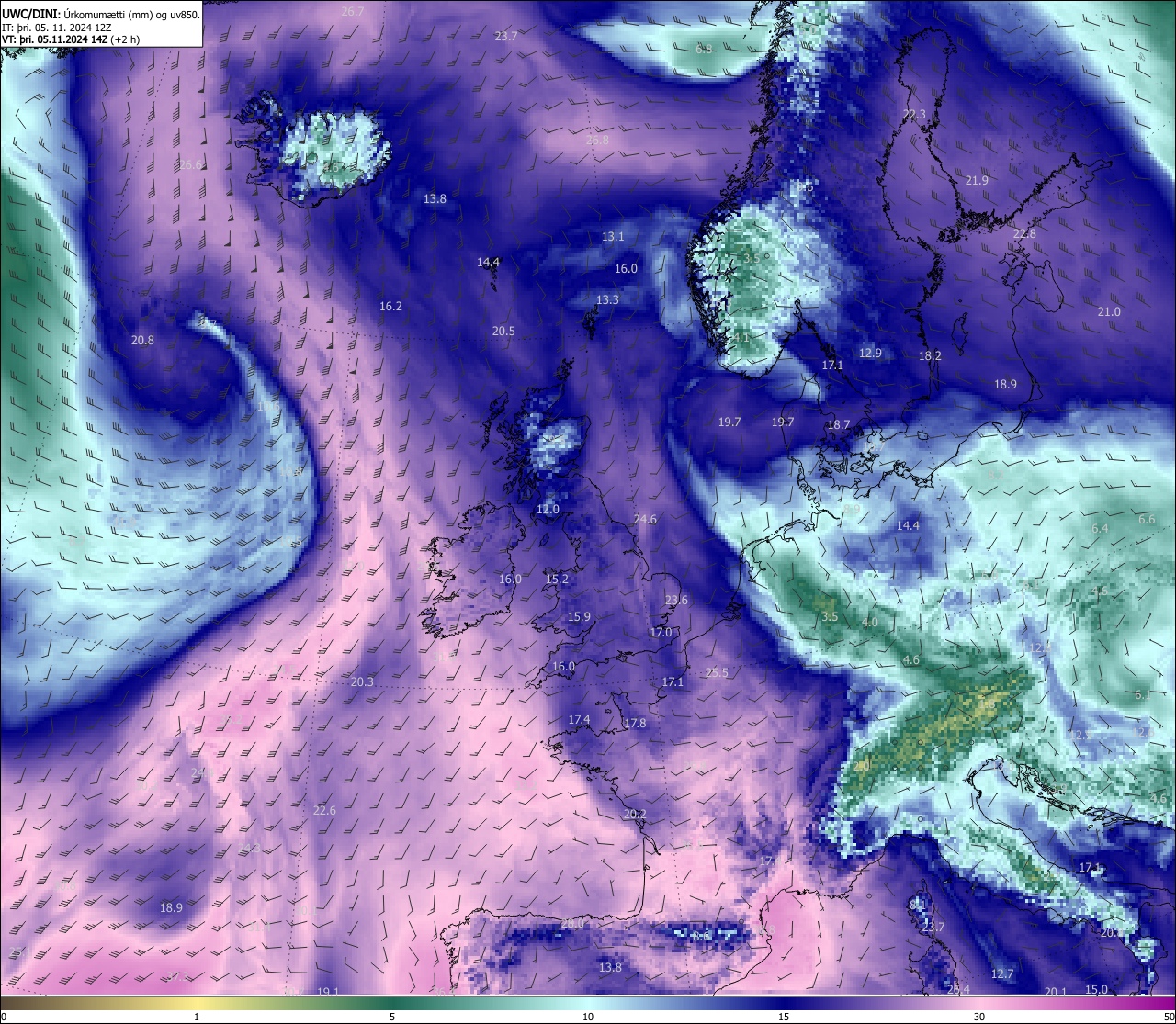The height and width of the screenshot is (1024, 1176).
Task: Click the 21.0 map value
Action: point(1109,312)
